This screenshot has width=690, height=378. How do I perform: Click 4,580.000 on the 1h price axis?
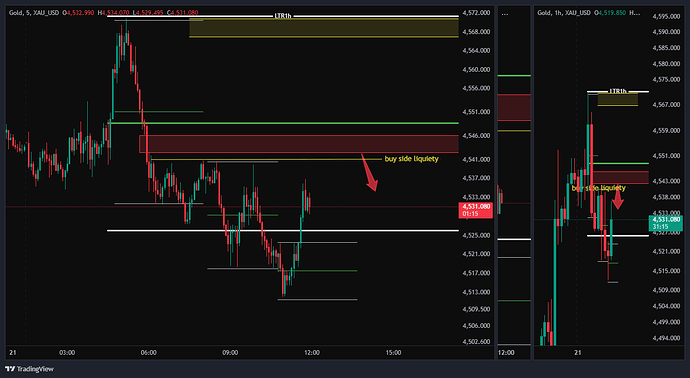[666, 64]
